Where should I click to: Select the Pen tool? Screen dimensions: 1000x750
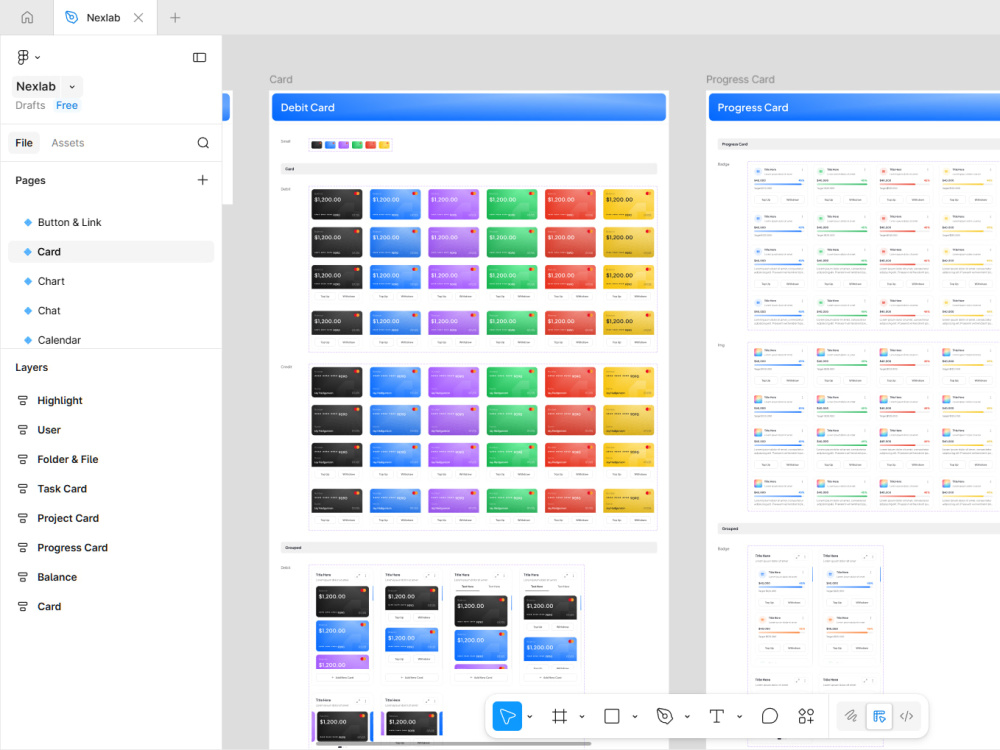click(665, 716)
